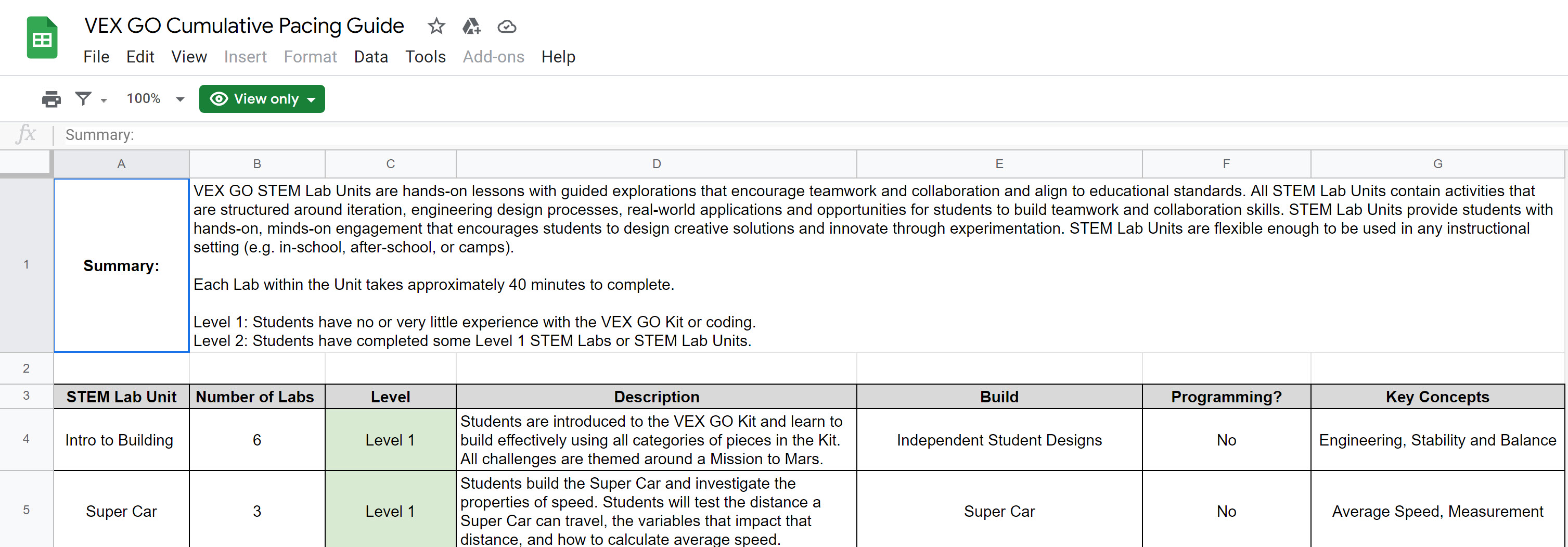Screen dimensions: 1568x547
Task: Star the VEX GO Cumulative Pacing Guide
Action: pyautogui.click(x=436, y=26)
